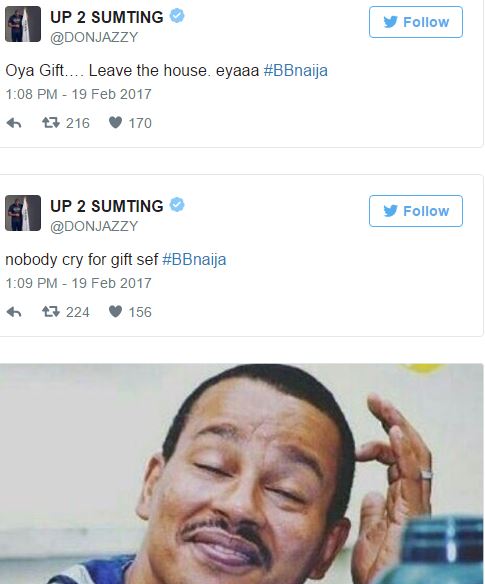Follow @DONJAZZY from the first tweet
The width and height of the screenshot is (485, 584).
pyautogui.click(x=416, y=22)
